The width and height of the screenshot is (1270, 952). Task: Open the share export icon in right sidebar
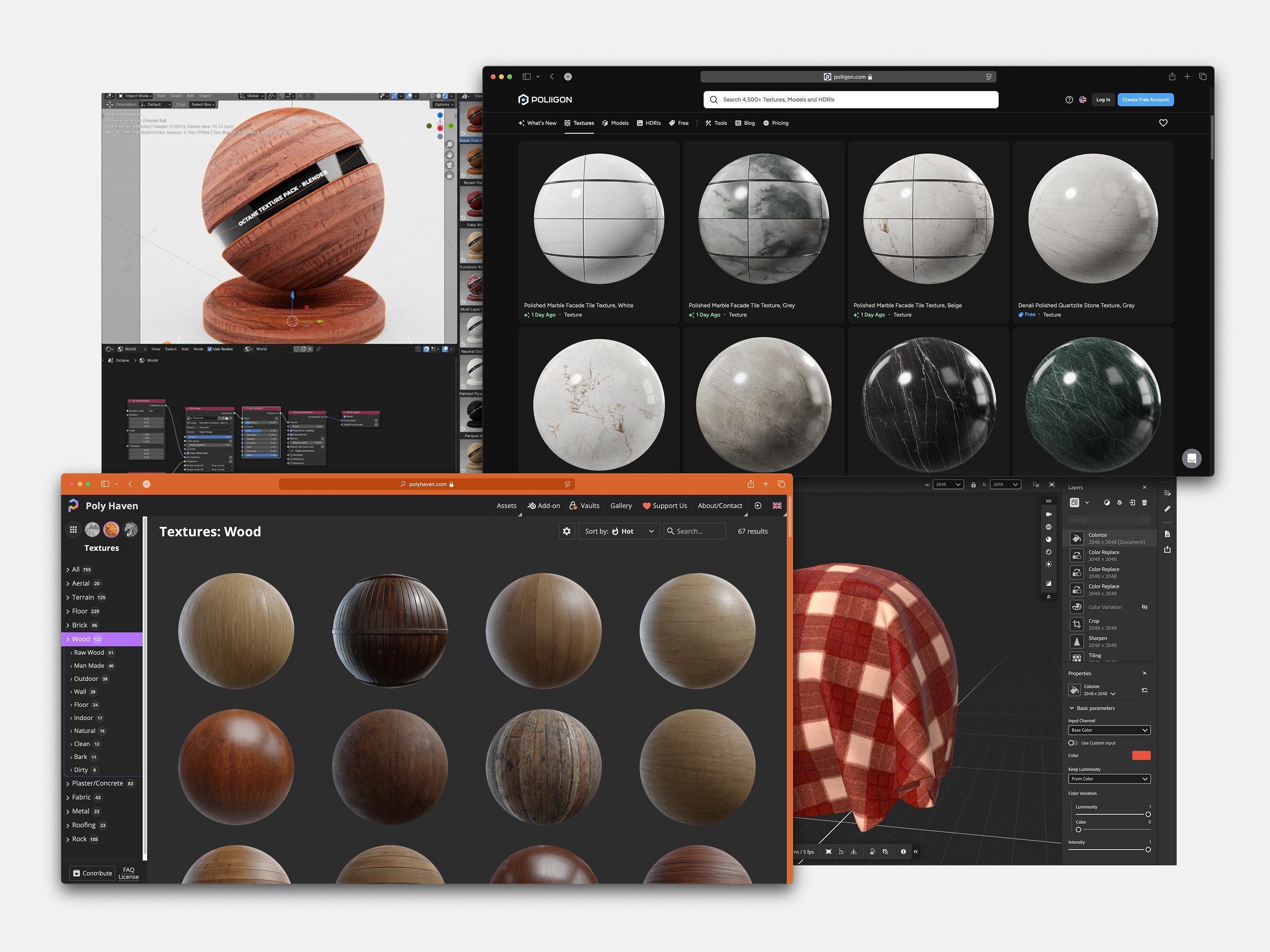coord(1167,550)
